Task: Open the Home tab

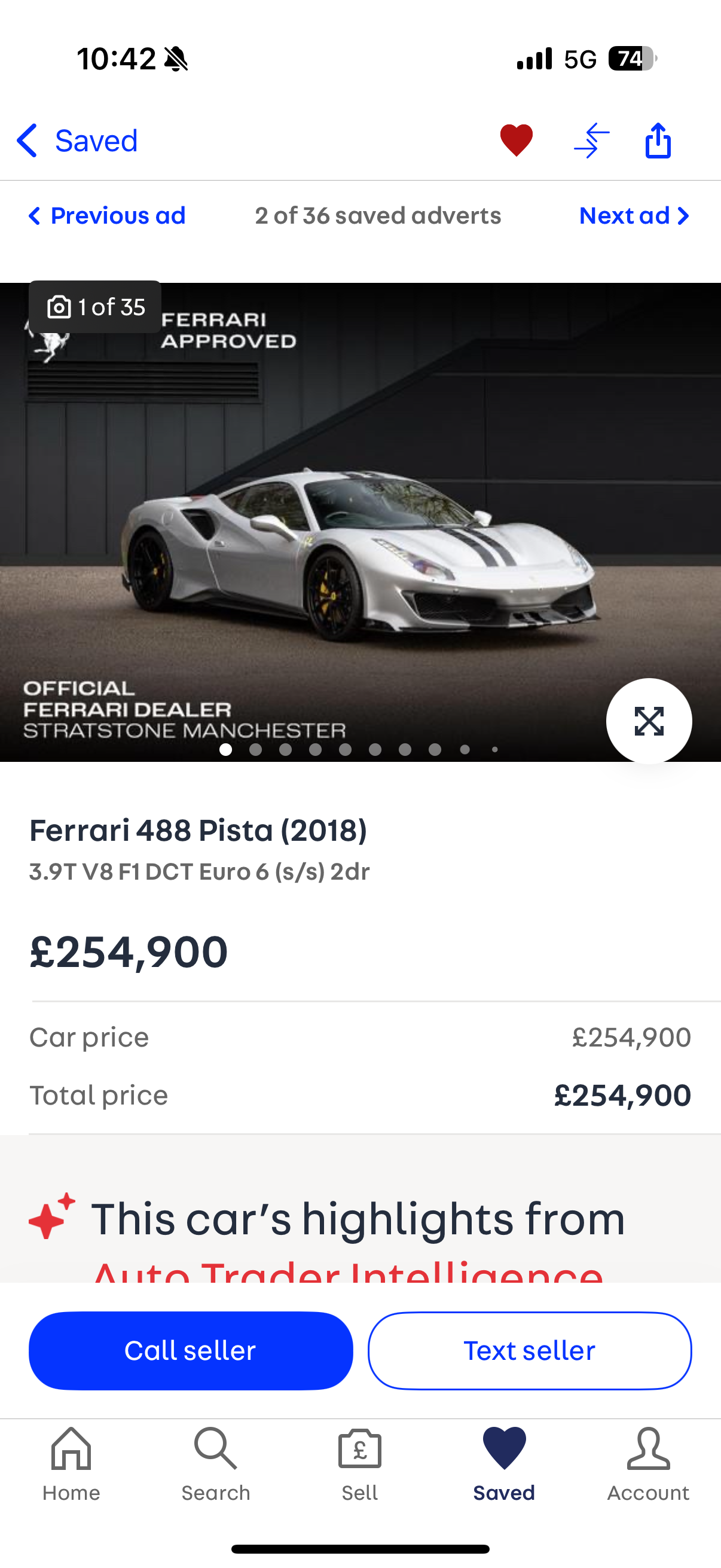Action: pos(71,1465)
